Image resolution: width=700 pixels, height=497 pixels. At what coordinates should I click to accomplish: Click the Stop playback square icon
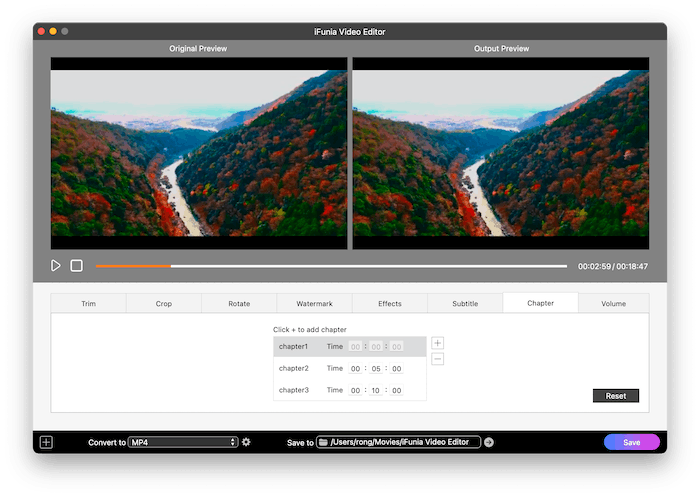(76, 266)
